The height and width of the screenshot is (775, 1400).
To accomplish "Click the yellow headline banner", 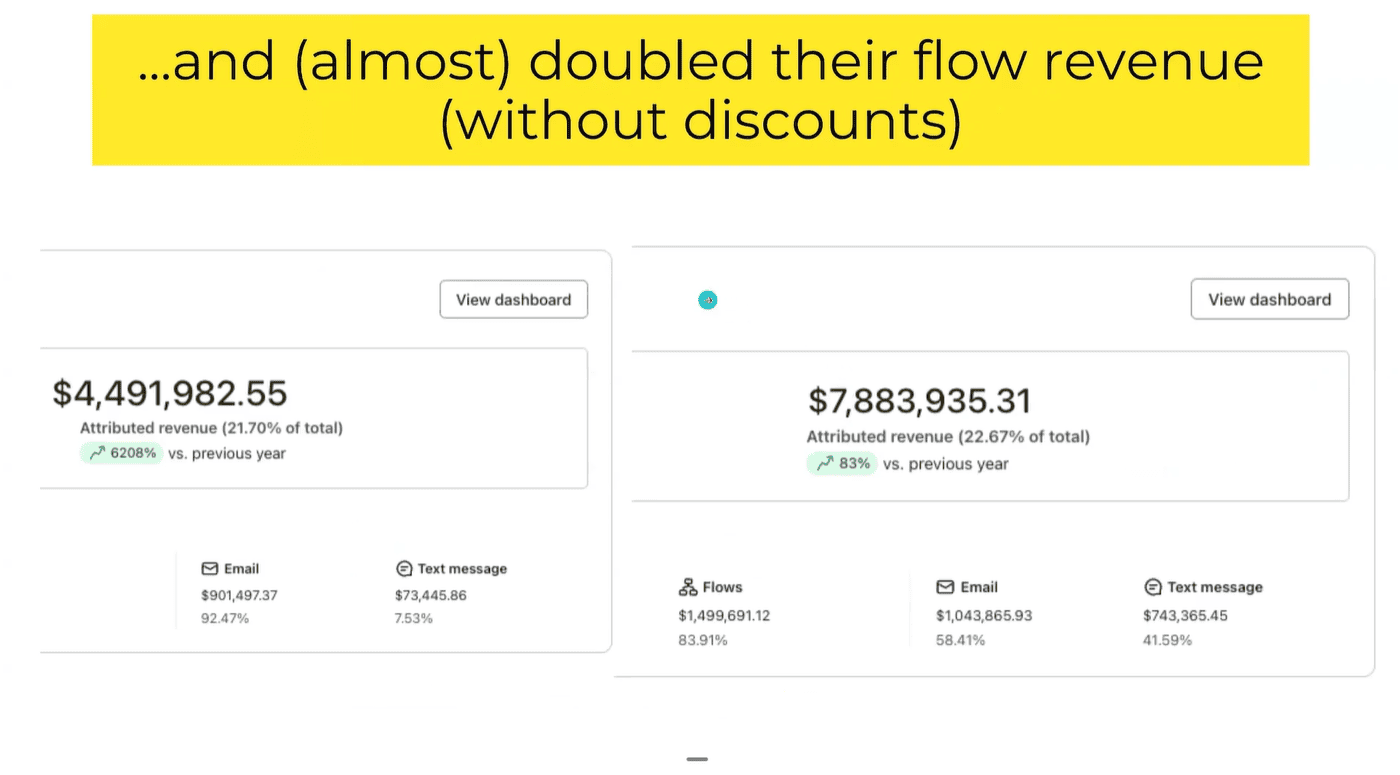I will click(x=700, y=89).
